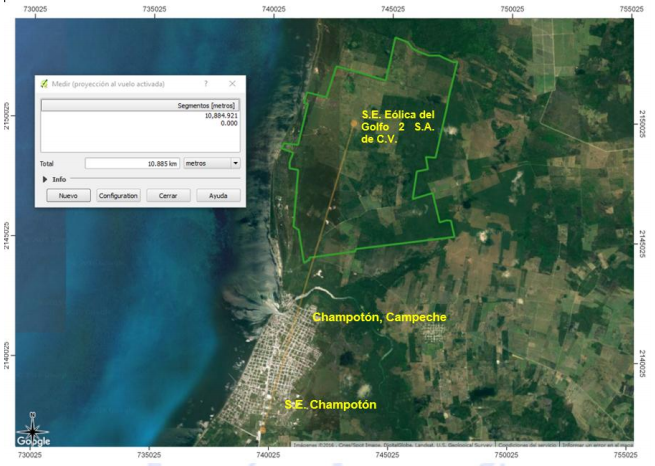
Task: Expand the Info section
Action: click(x=46, y=179)
